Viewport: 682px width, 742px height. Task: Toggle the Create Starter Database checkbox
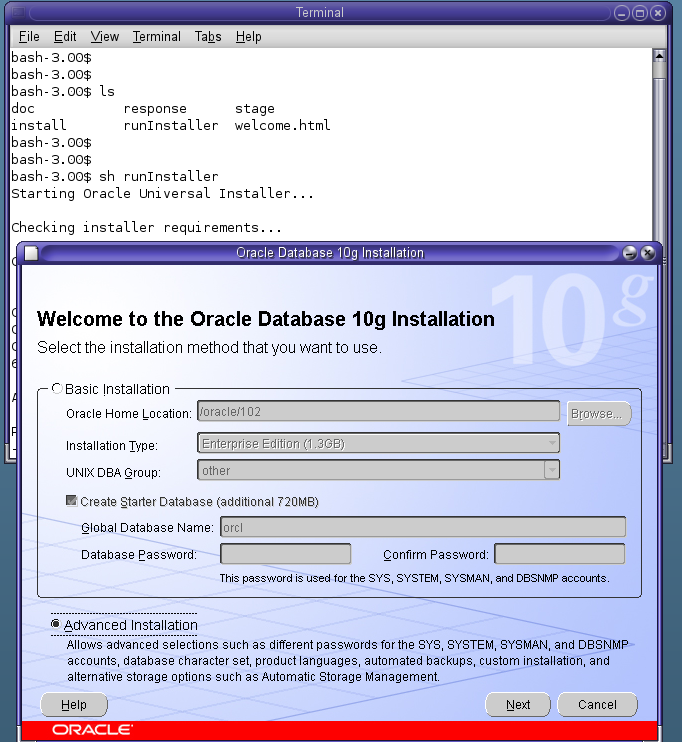point(71,501)
